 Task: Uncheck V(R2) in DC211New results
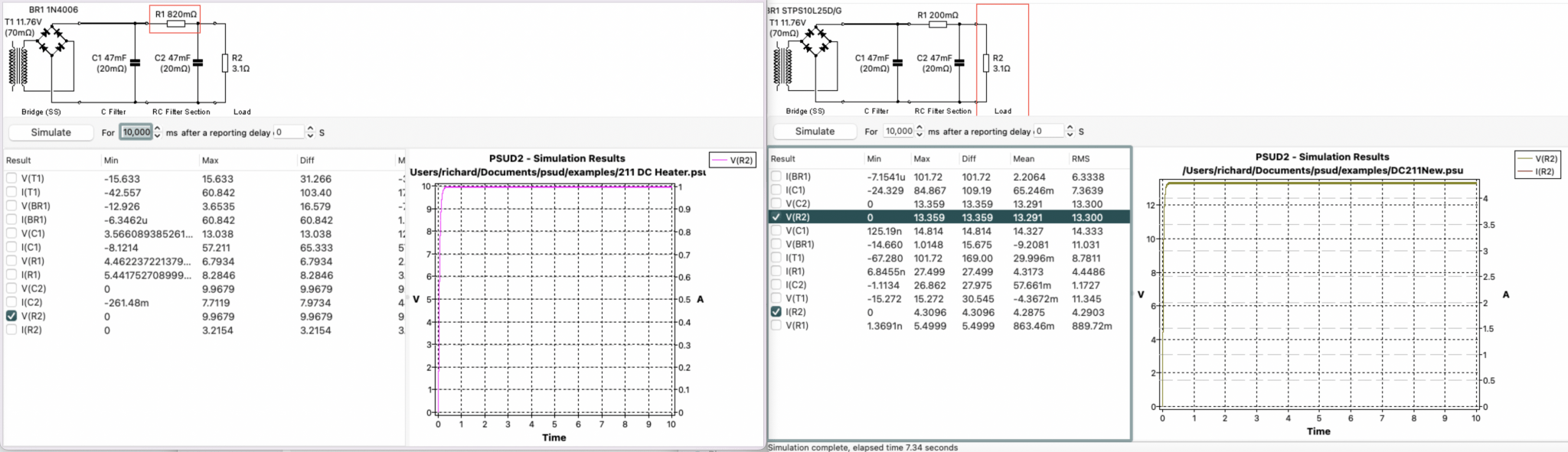point(776,217)
